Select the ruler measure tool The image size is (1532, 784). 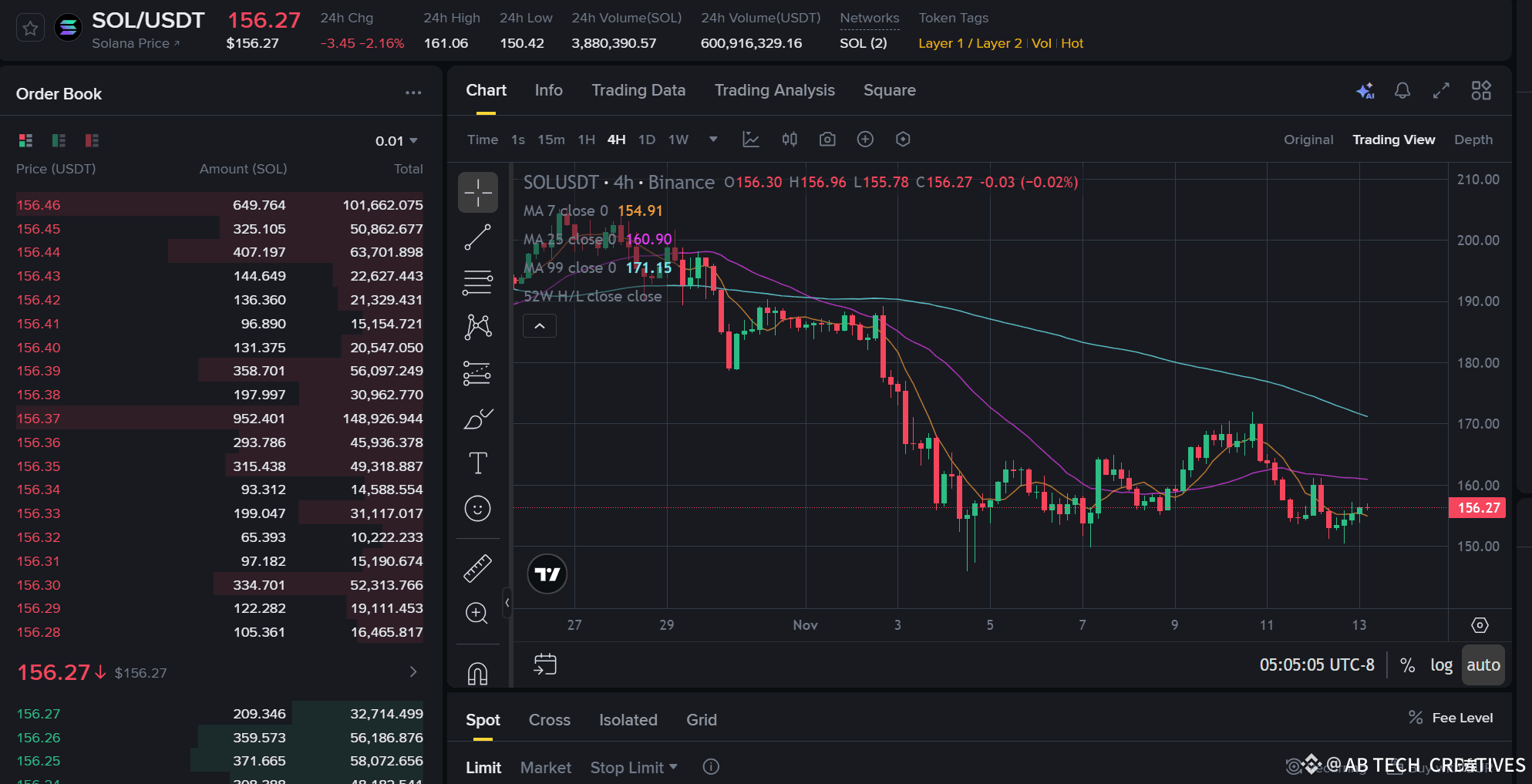point(478,568)
